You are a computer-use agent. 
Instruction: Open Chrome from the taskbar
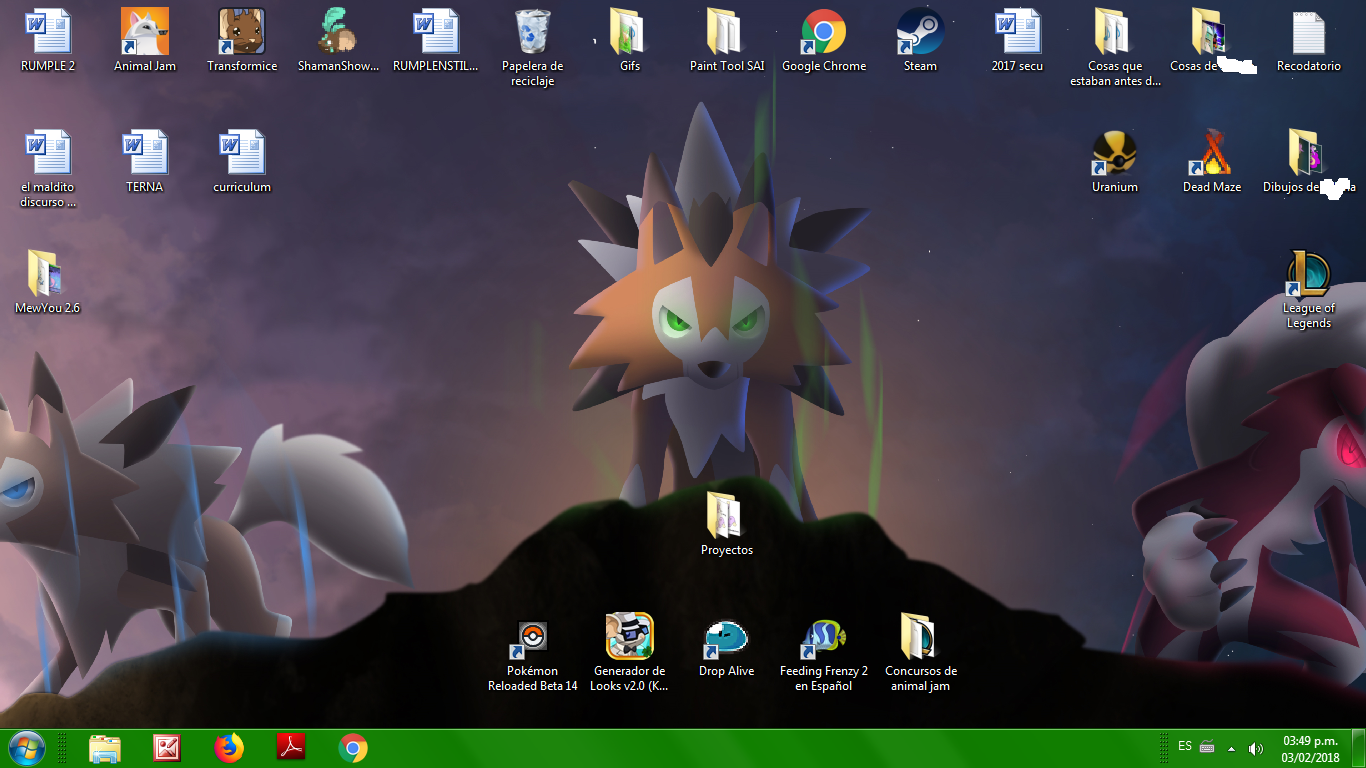[x=353, y=748]
